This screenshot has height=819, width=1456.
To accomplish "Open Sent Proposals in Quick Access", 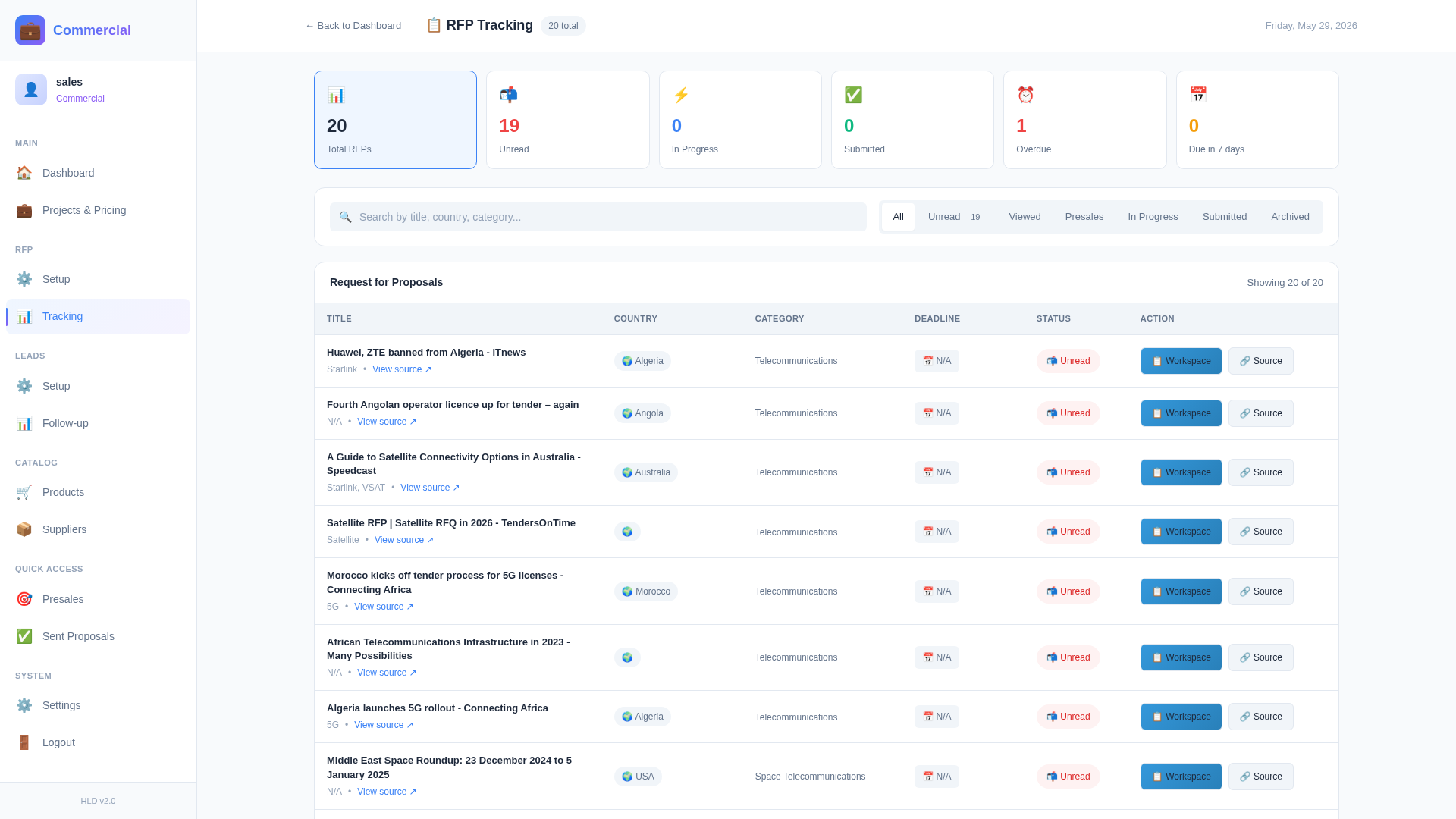I will click(x=98, y=636).
